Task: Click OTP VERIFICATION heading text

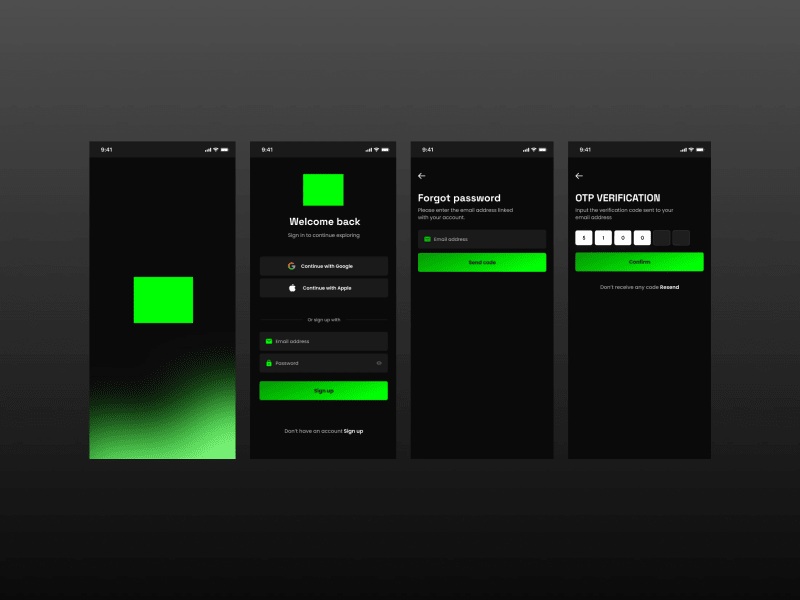Action: 617,198
